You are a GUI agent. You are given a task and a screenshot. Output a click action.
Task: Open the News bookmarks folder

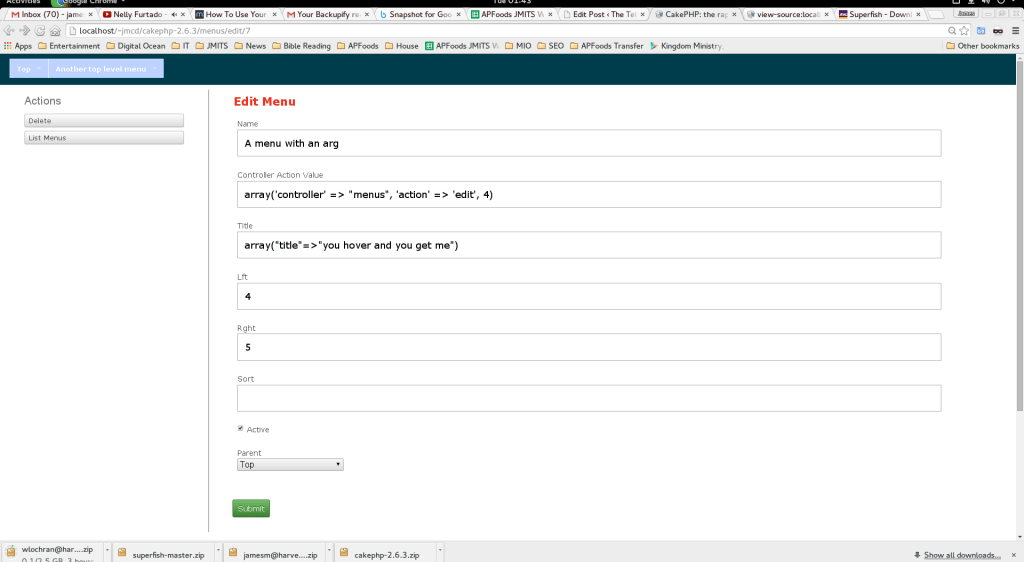click(250, 46)
